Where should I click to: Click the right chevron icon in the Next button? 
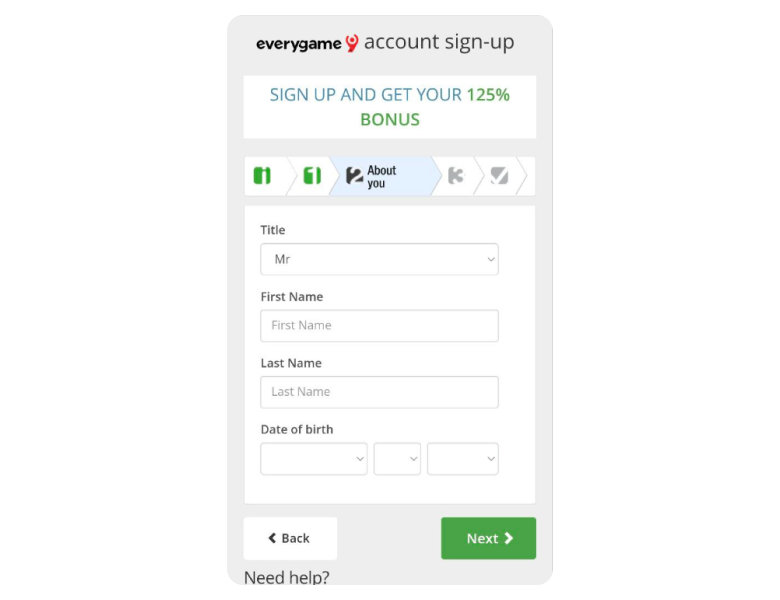click(x=508, y=538)
